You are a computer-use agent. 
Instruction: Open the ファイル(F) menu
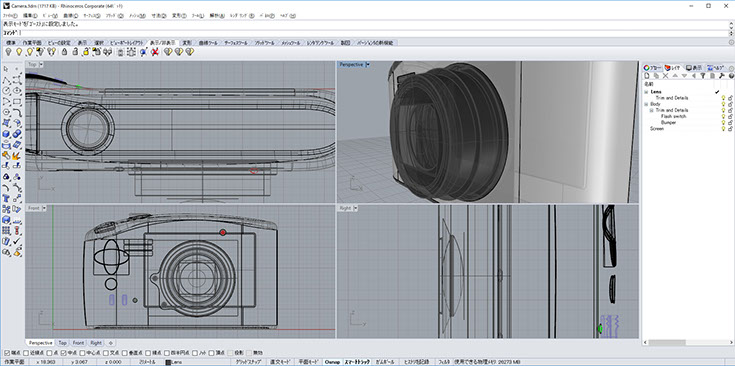[10, 15]
